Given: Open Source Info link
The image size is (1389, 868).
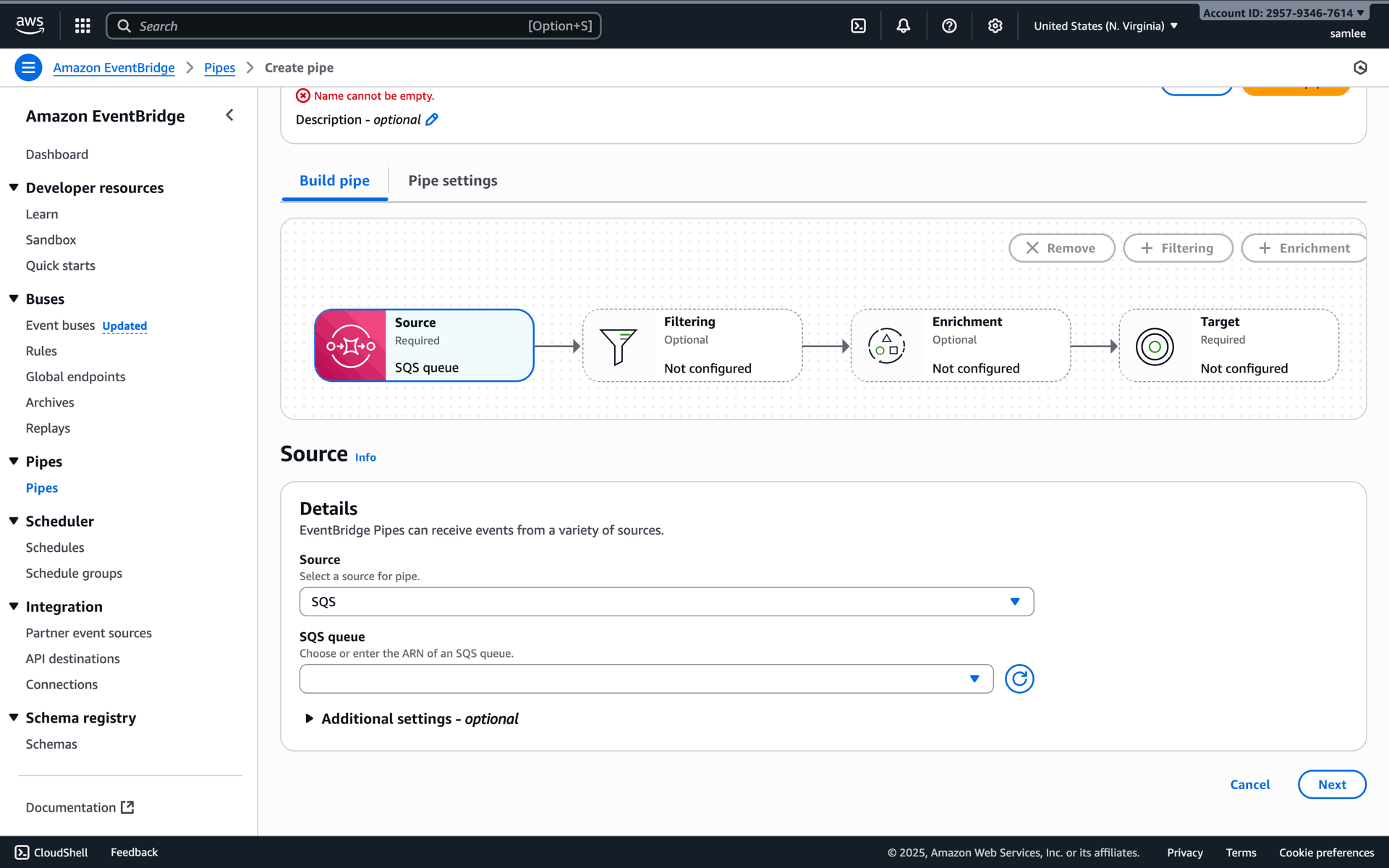Looking at the screenshot, I should click(365, 457).
